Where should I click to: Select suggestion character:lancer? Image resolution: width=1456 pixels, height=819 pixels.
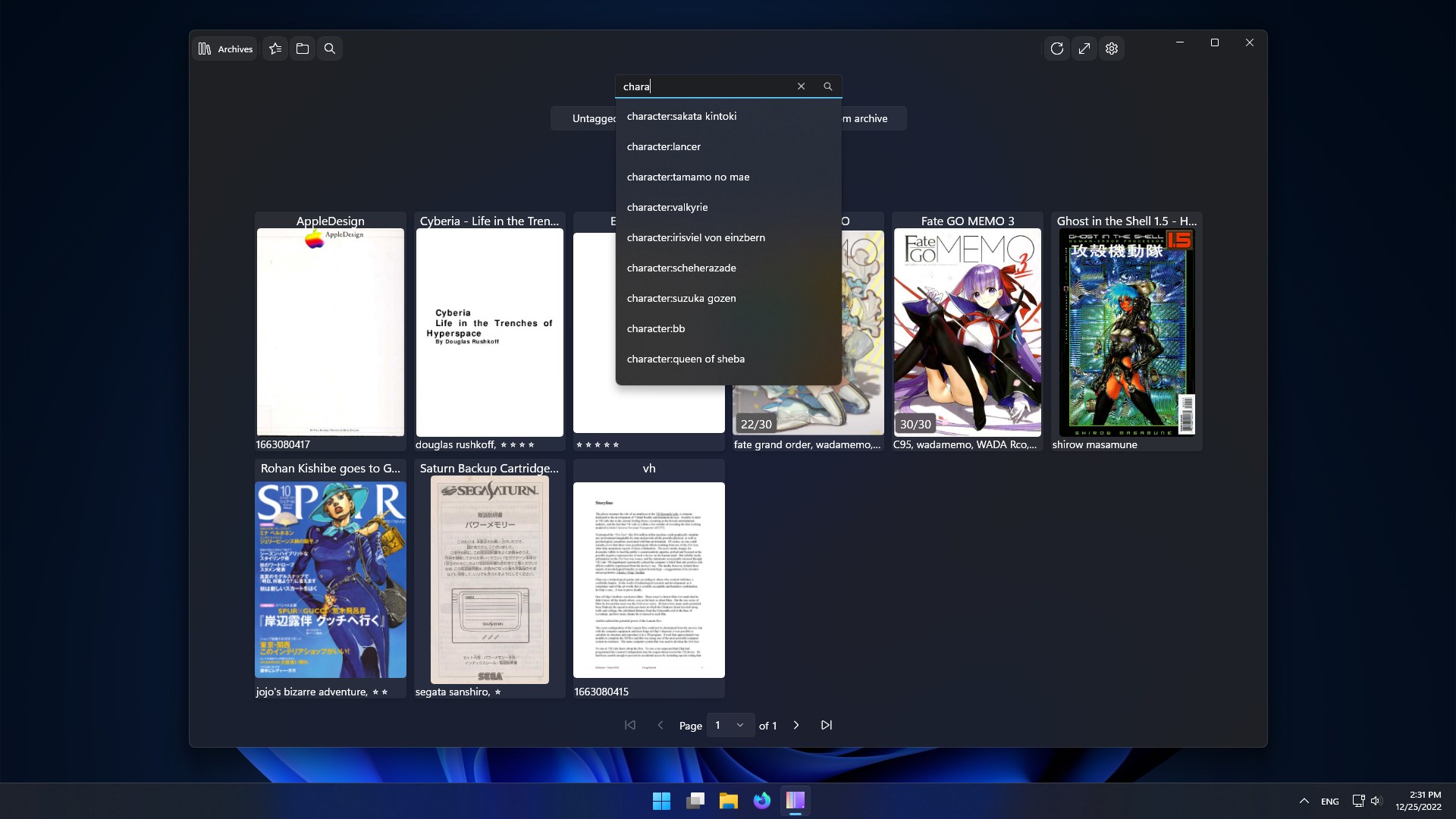[664, 146]
